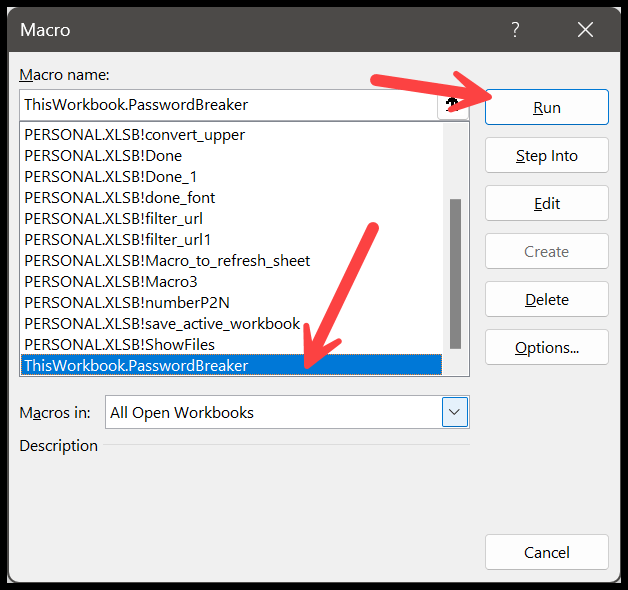Click the collapse dialog icon beside Macro name
Screen dimensions: 628x590
point(453,105)
